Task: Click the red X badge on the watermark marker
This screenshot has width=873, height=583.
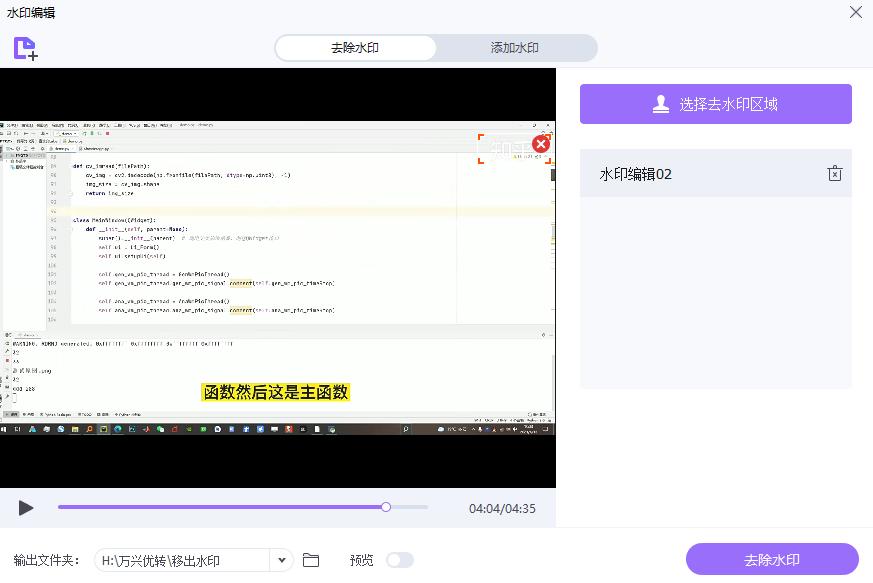Action: pyautogui.click(x=541, y=144)
